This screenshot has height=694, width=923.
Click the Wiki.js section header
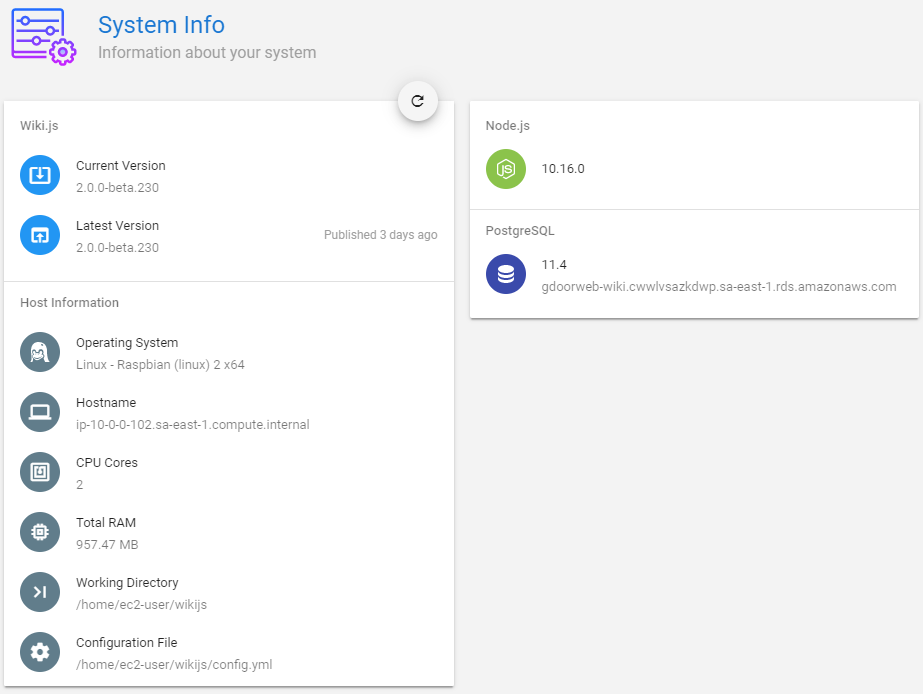coord(39,125)
